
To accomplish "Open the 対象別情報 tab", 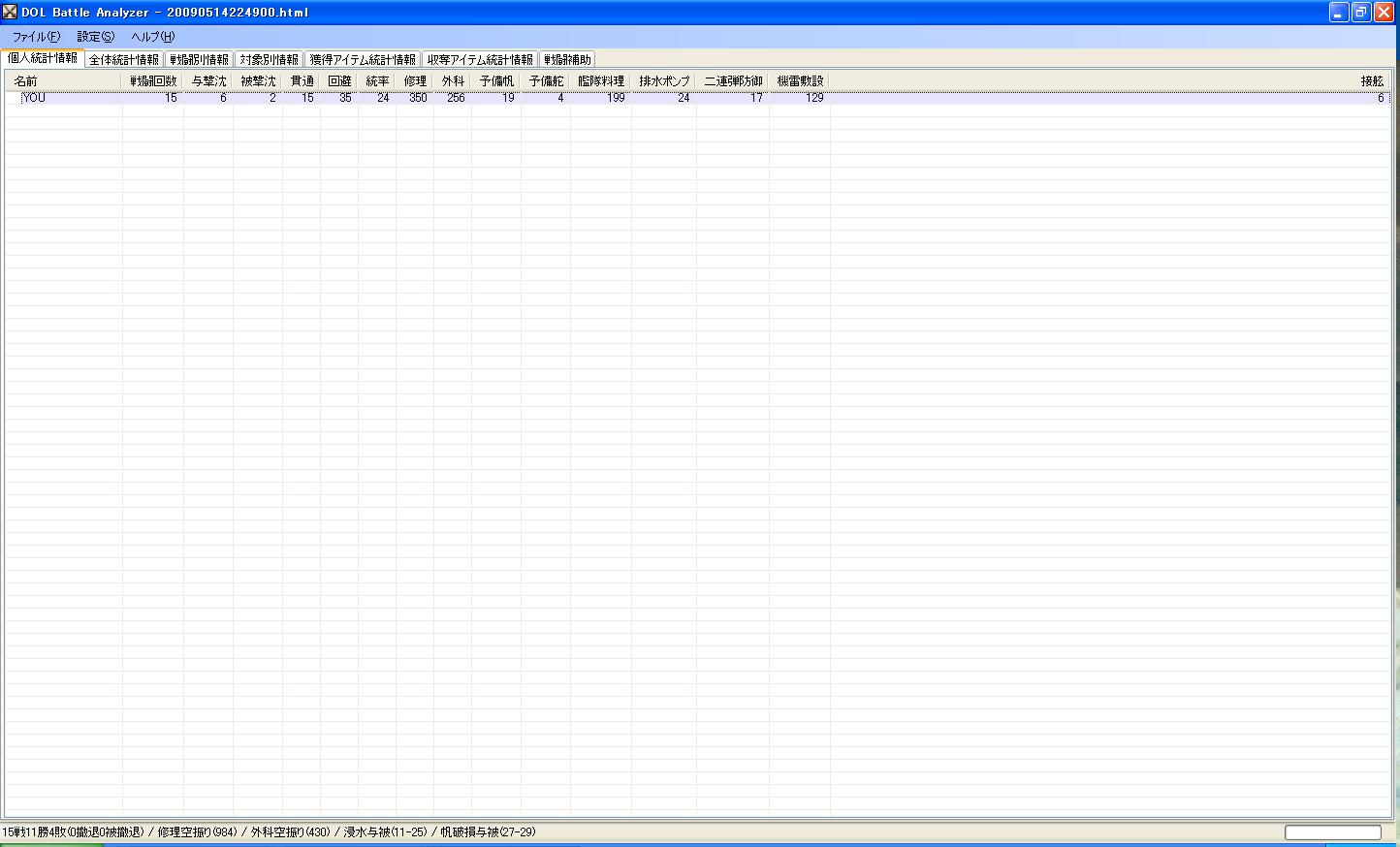I will pos(270,60).
